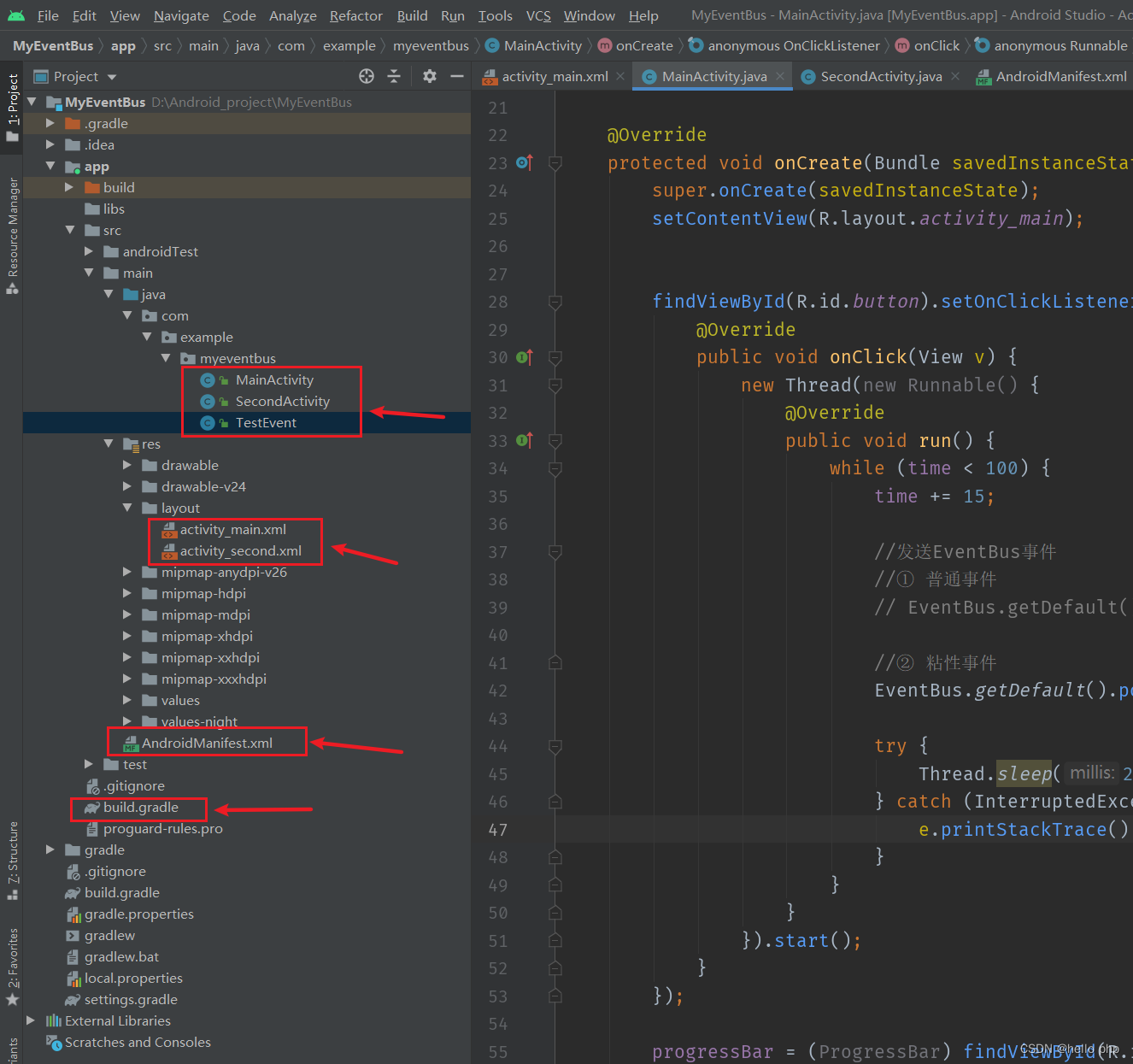Open Project panel settings gear

(430, 76)
